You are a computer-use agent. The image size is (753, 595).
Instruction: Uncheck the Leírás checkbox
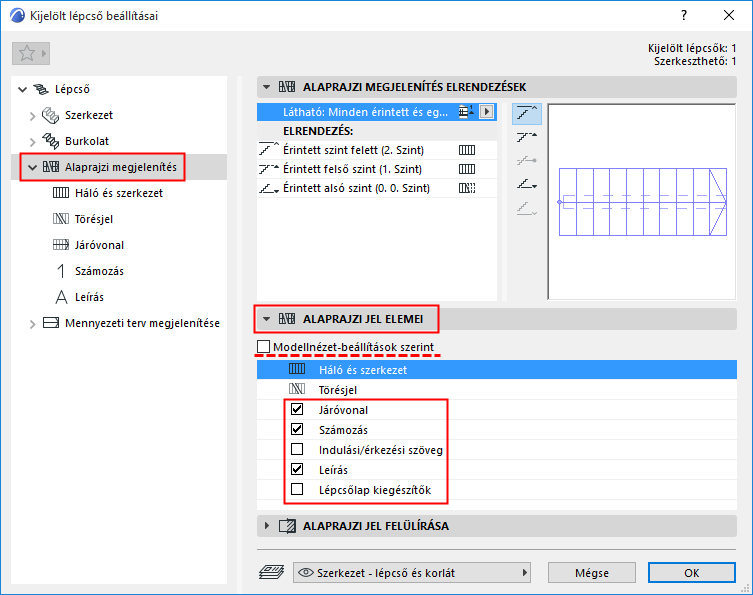[297, 469]
